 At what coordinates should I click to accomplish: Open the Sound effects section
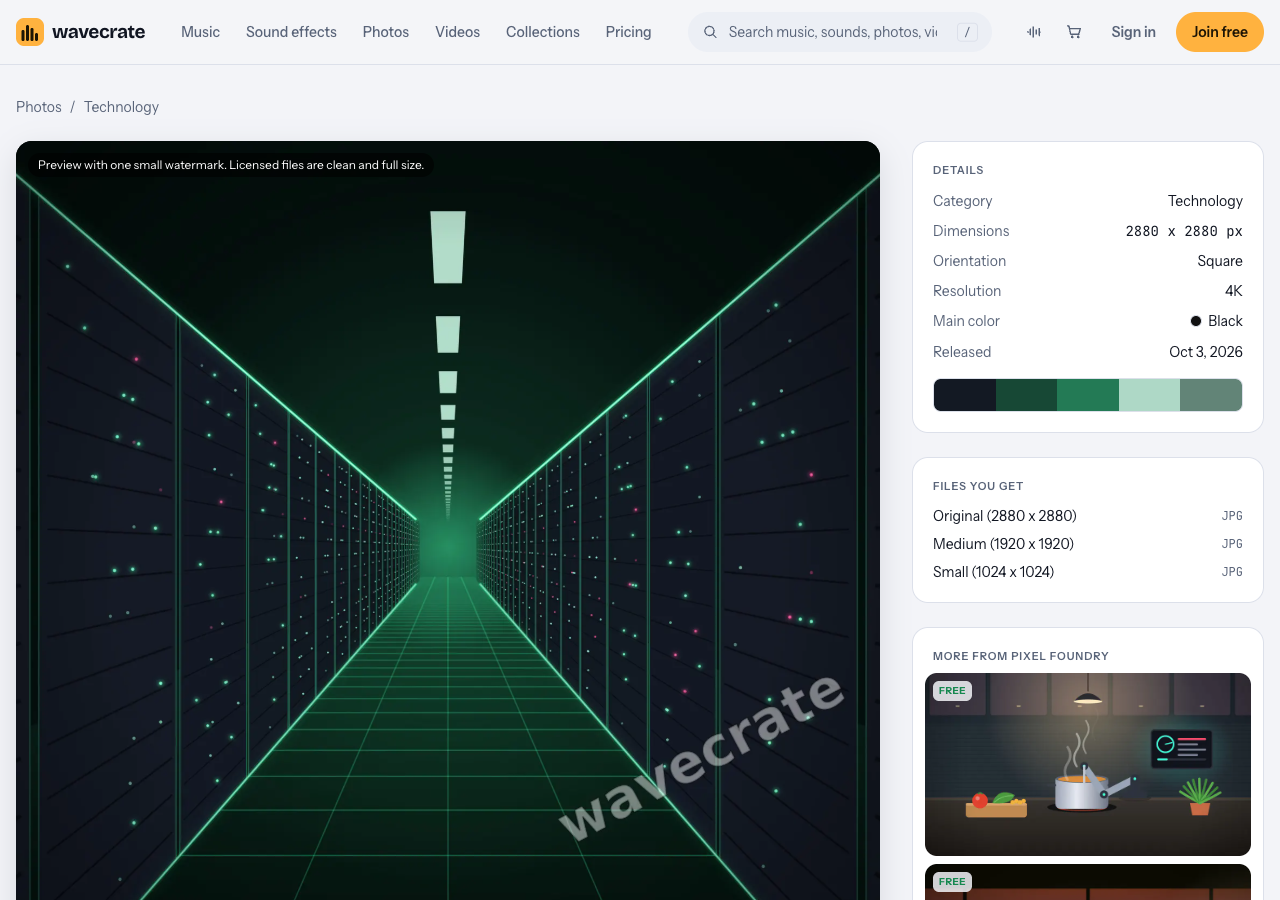tap(291, 32)
